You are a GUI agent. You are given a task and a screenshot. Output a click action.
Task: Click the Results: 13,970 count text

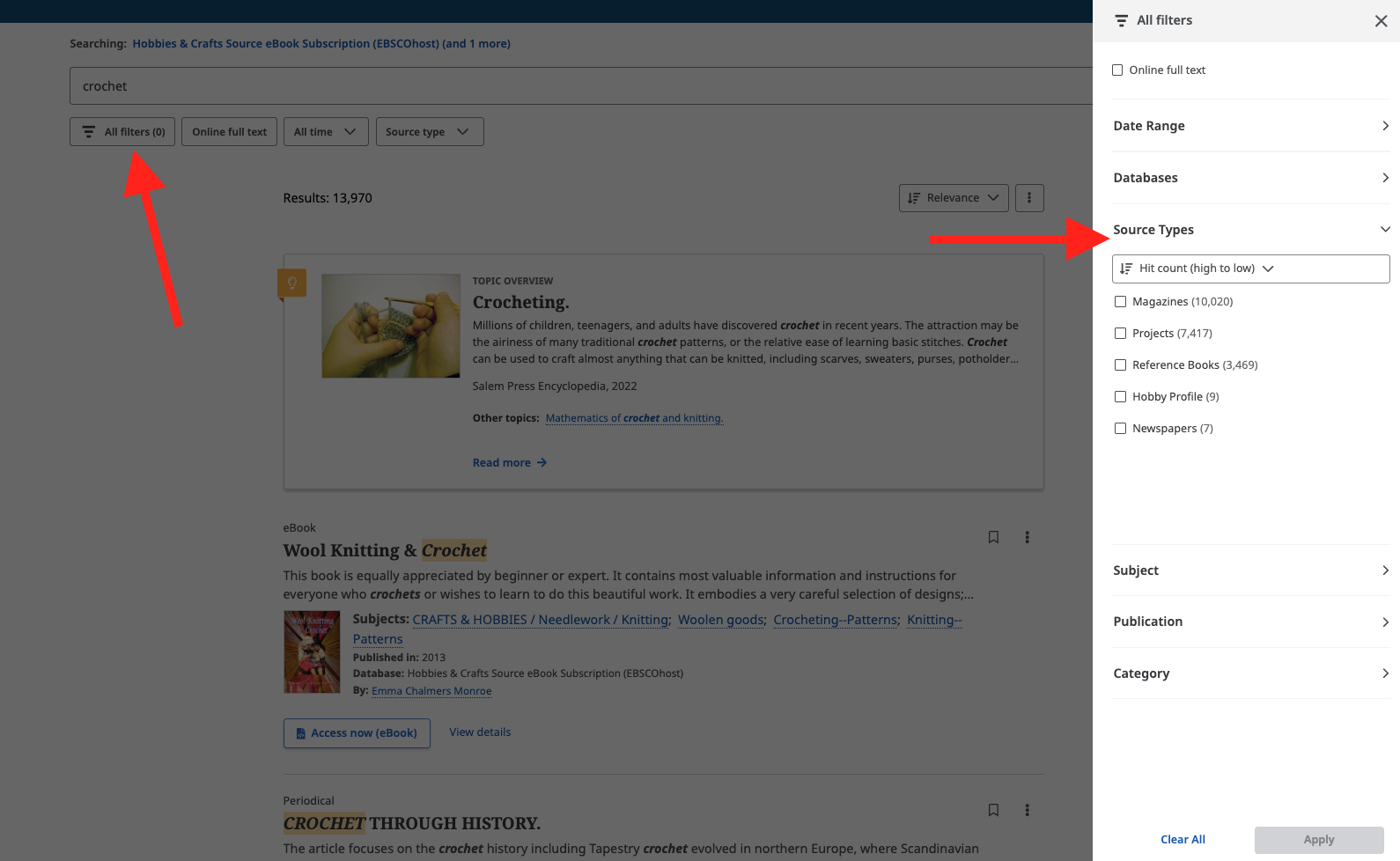[x=328, y=198]
